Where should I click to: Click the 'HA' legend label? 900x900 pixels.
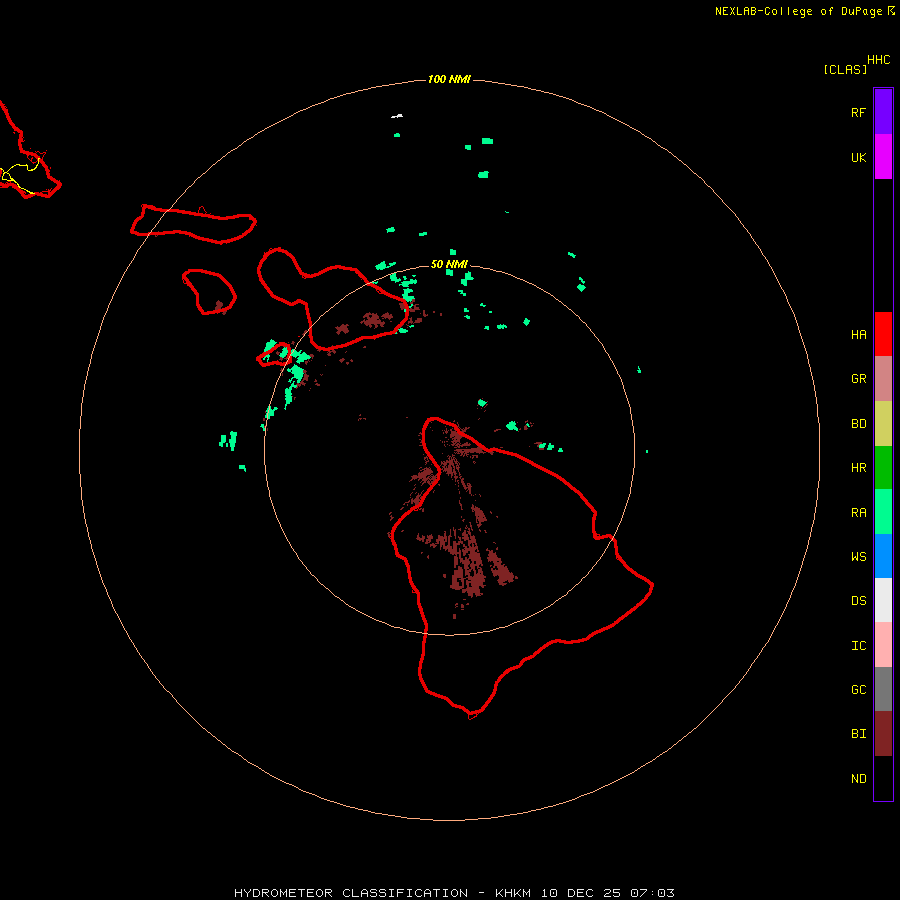858,335
